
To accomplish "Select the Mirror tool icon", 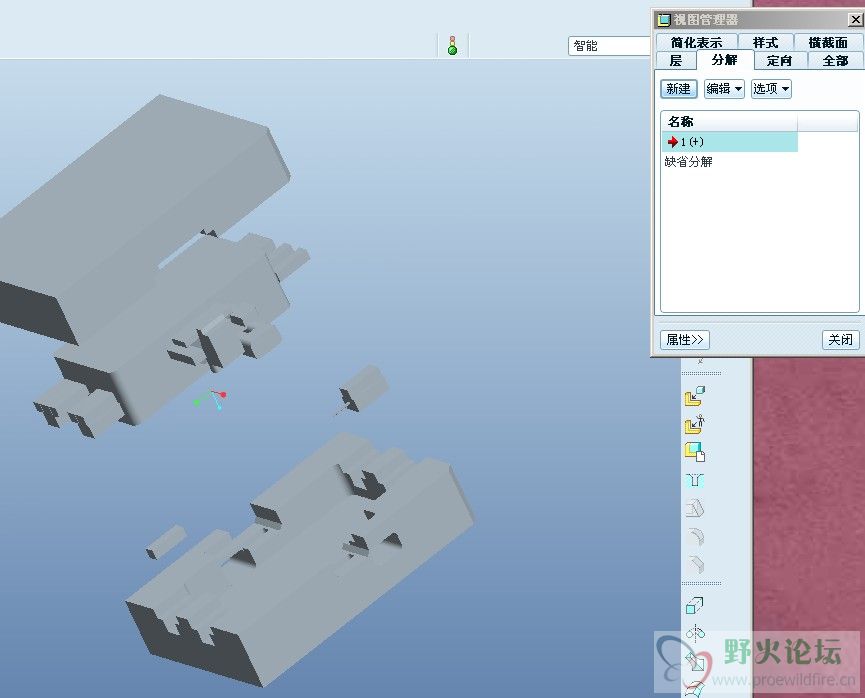I will pyautogui.click(x=695, y=633).
